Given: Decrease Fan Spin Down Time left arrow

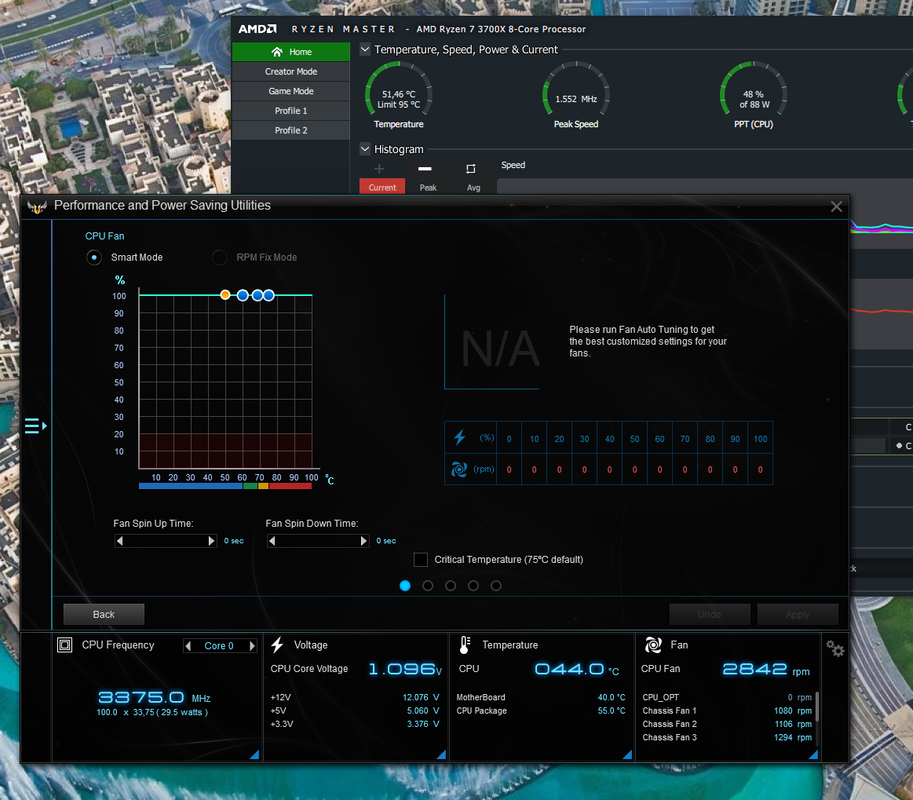Looking at the screenshot, I should coord(272,541).
